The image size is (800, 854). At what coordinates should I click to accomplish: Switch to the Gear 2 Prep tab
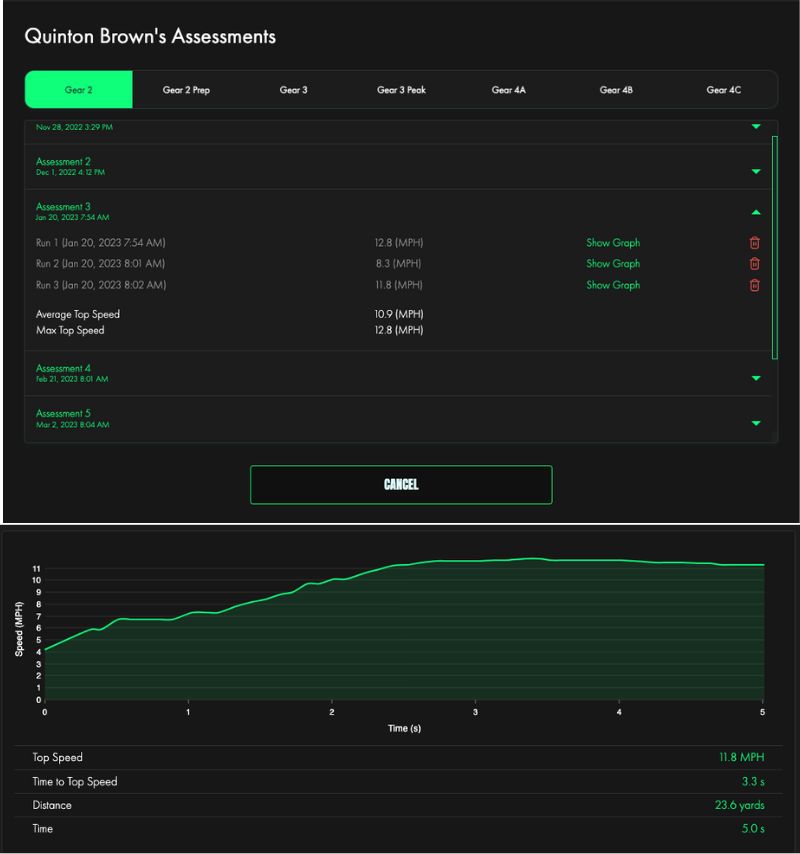coord(186,90)
